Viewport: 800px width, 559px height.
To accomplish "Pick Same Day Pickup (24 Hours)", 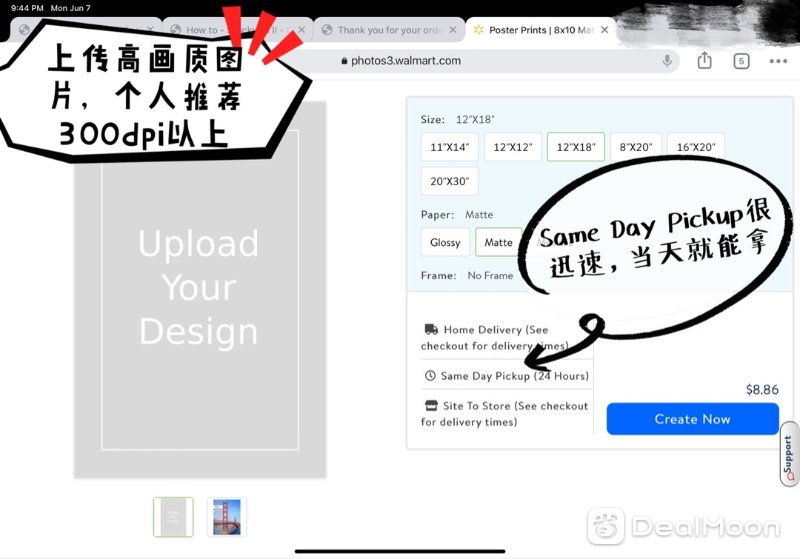I will click(x=506, y=376).
